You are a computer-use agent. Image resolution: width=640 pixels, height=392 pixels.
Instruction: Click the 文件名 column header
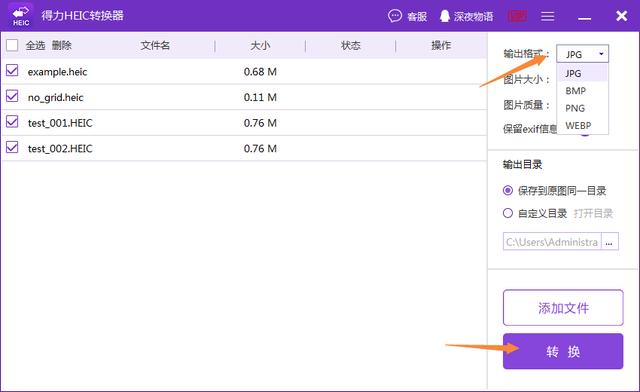click(155, 45)
